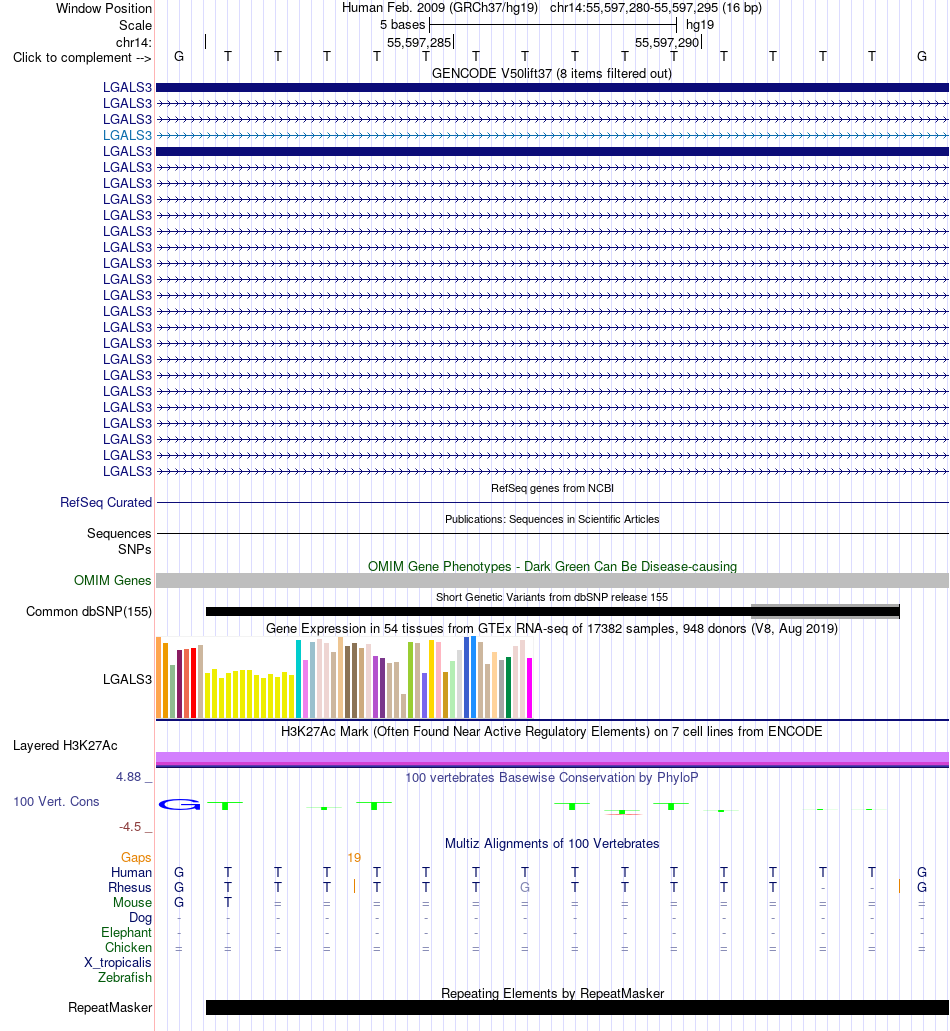Select the Elephant alignment row label
Viewport: 950px width, 1031px height.
[x=126, y=933]
